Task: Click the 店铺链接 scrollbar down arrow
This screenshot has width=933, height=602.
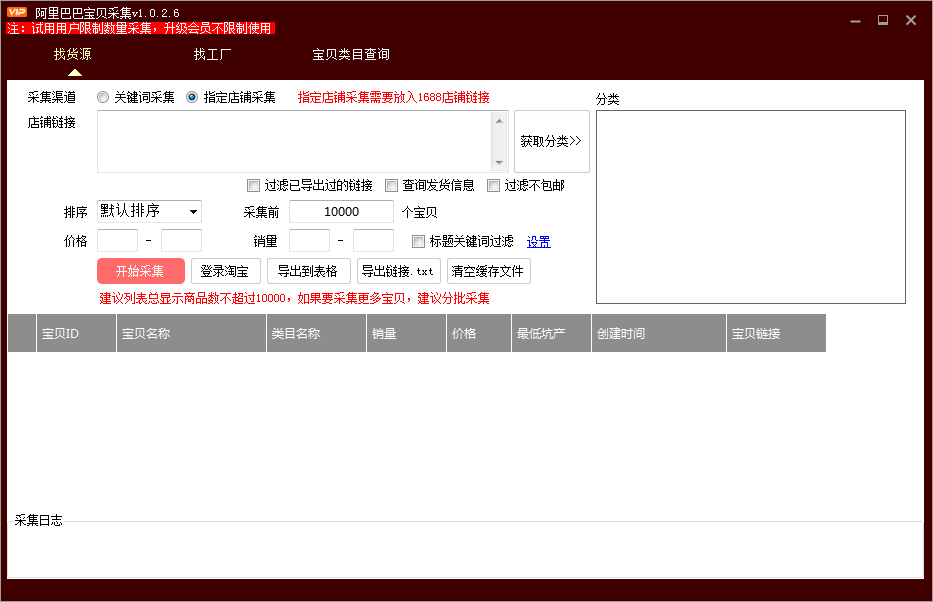Action: coord(499,162)
